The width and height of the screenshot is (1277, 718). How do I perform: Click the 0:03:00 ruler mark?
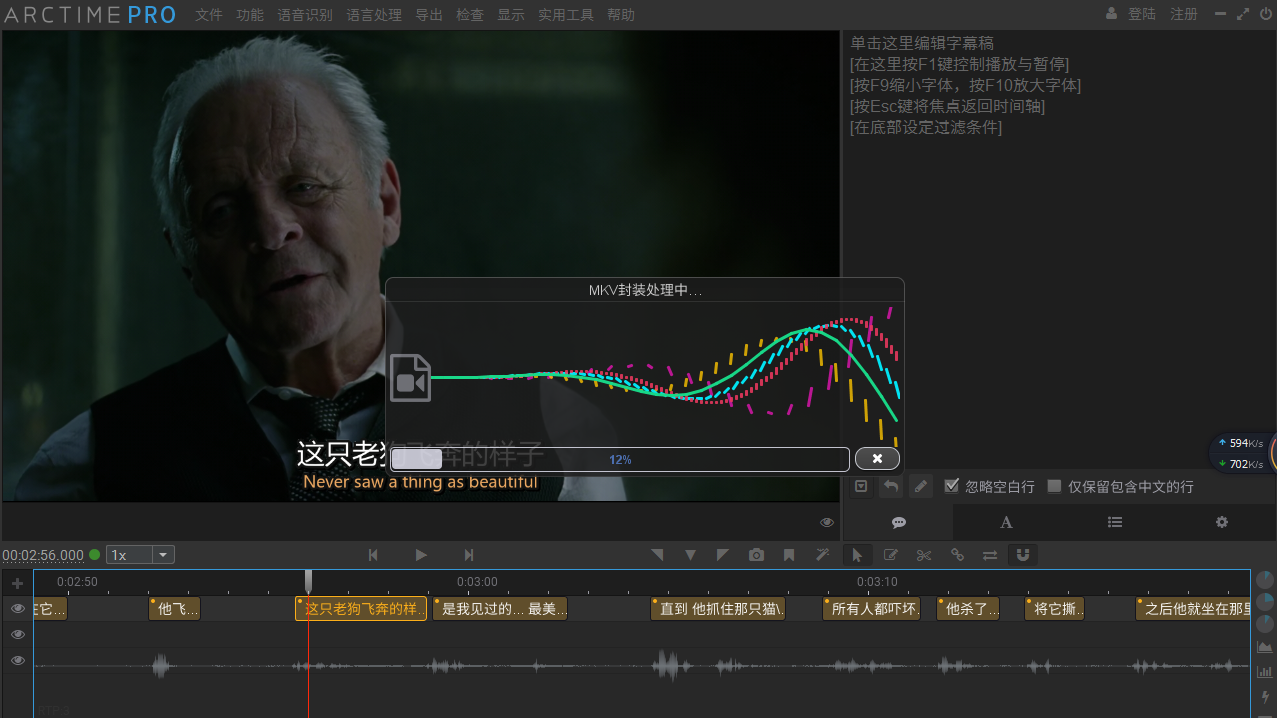[x=477, y=581]
